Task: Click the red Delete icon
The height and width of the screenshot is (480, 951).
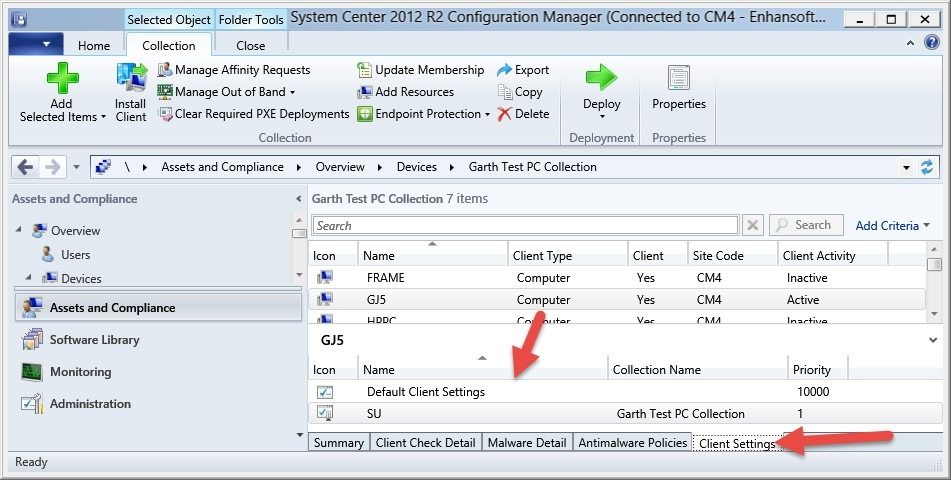Action: coord(505,113)
